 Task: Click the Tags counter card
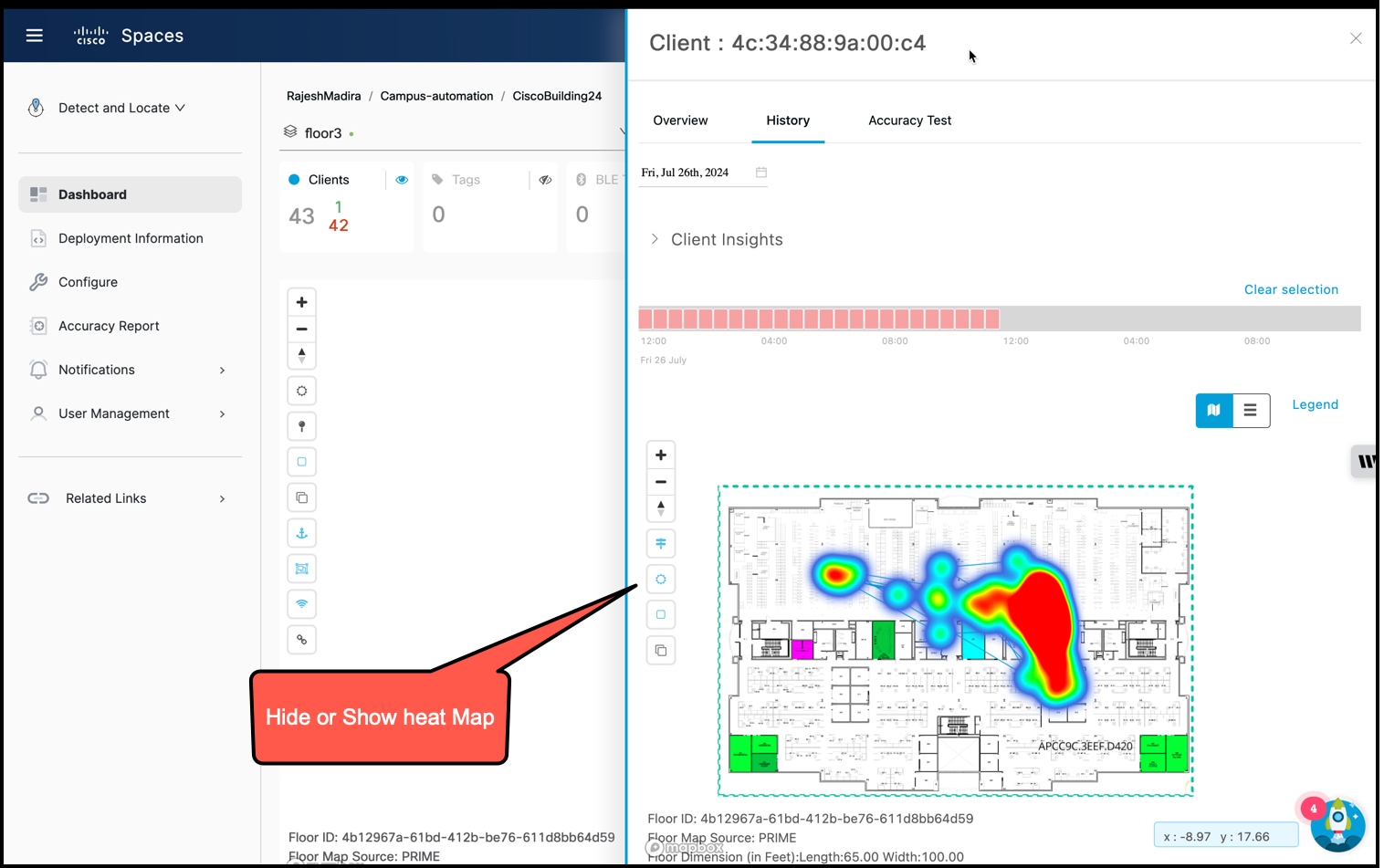pyautogui.click(x=491, y=207)
